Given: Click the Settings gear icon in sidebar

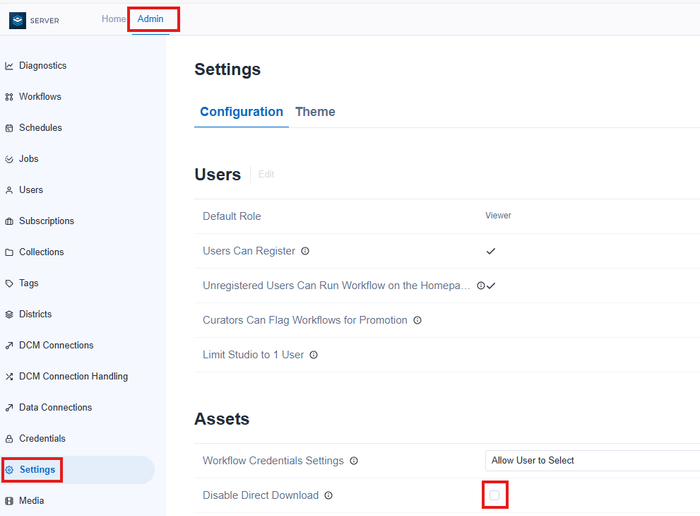Looking at the screenshot, I should tap(9, 470).
